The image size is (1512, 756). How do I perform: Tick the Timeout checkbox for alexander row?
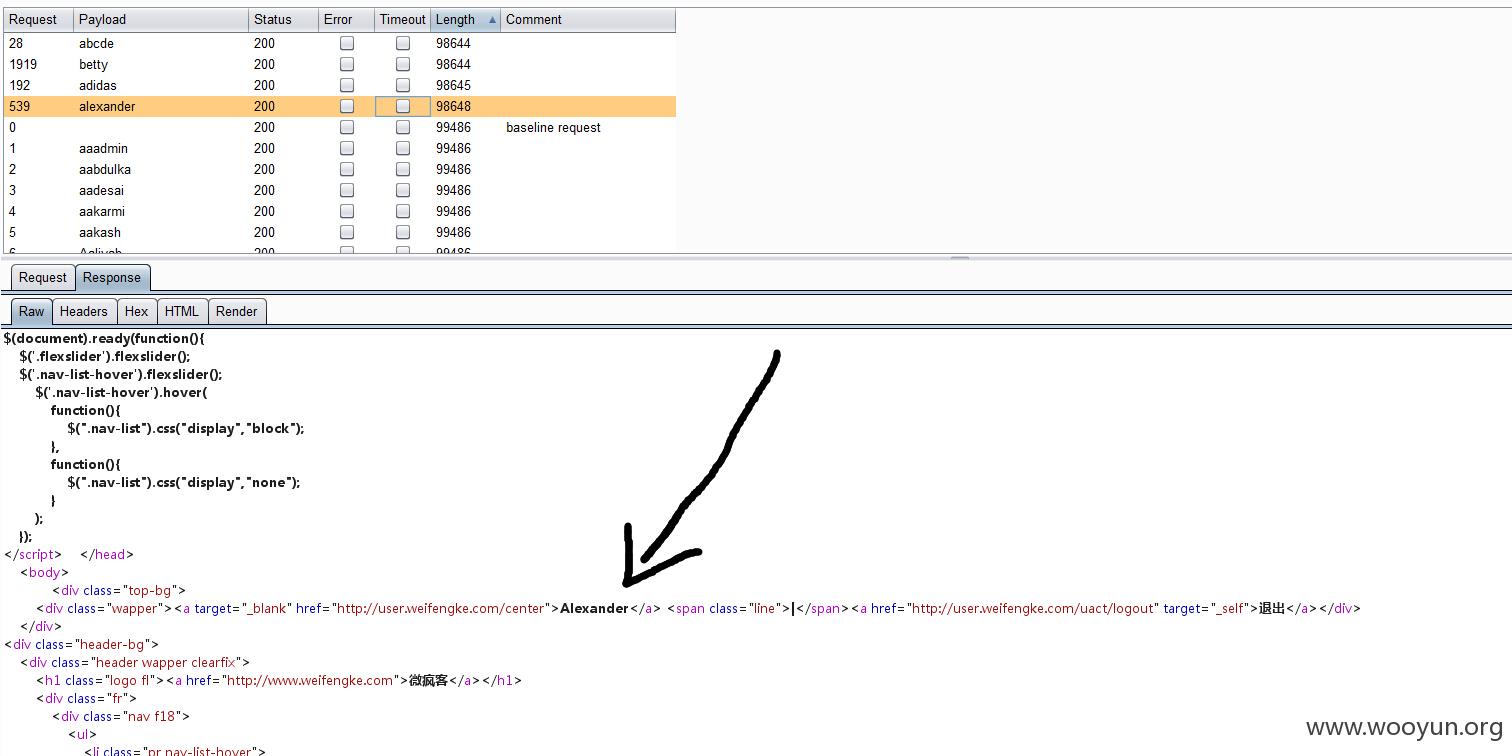403,106
